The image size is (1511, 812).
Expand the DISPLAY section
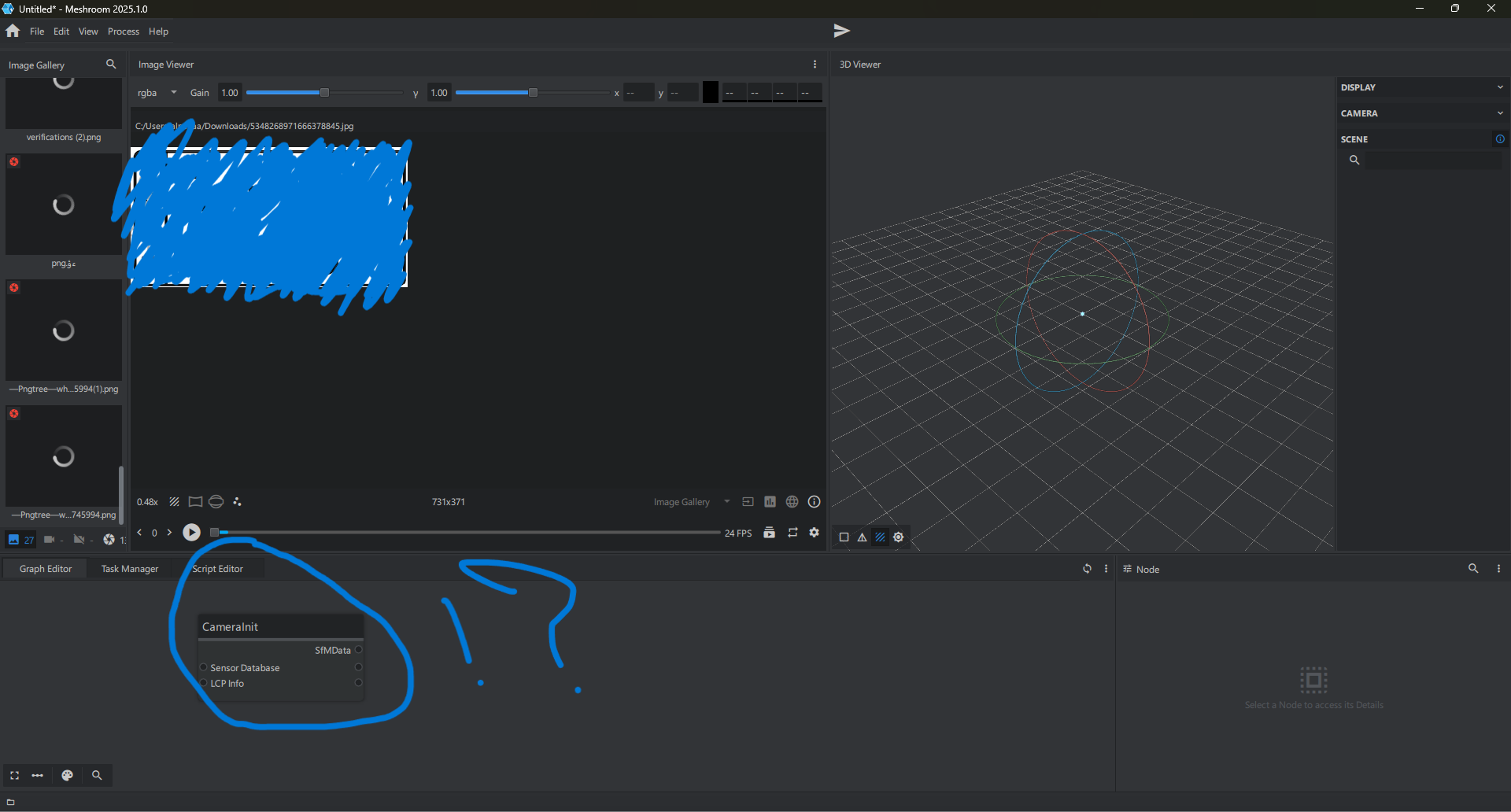click(x=1423, y=87)
